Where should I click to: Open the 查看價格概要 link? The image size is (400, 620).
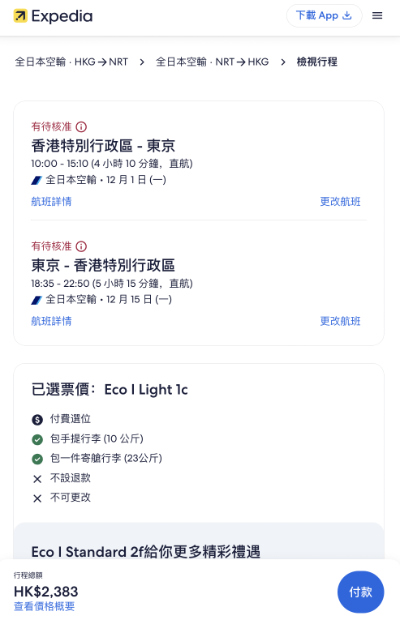(44, 606)
